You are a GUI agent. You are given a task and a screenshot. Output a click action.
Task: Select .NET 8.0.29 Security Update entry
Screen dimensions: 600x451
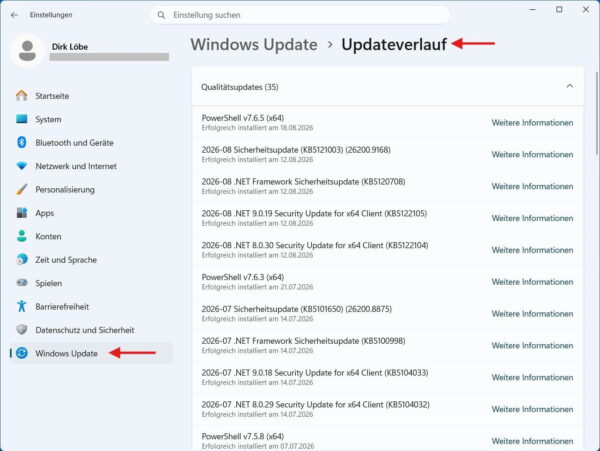388,409
